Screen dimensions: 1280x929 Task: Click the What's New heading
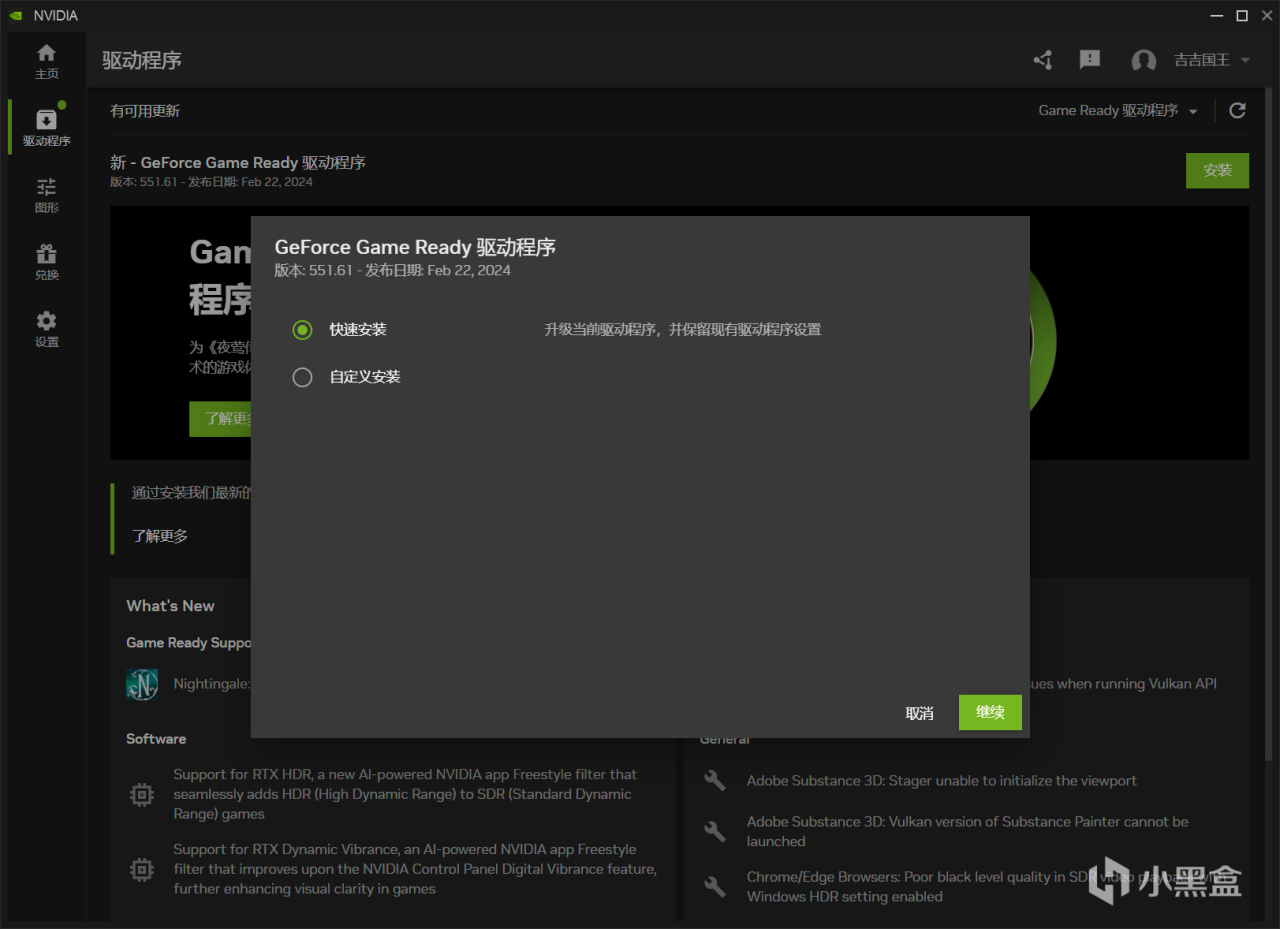[170, 606]
